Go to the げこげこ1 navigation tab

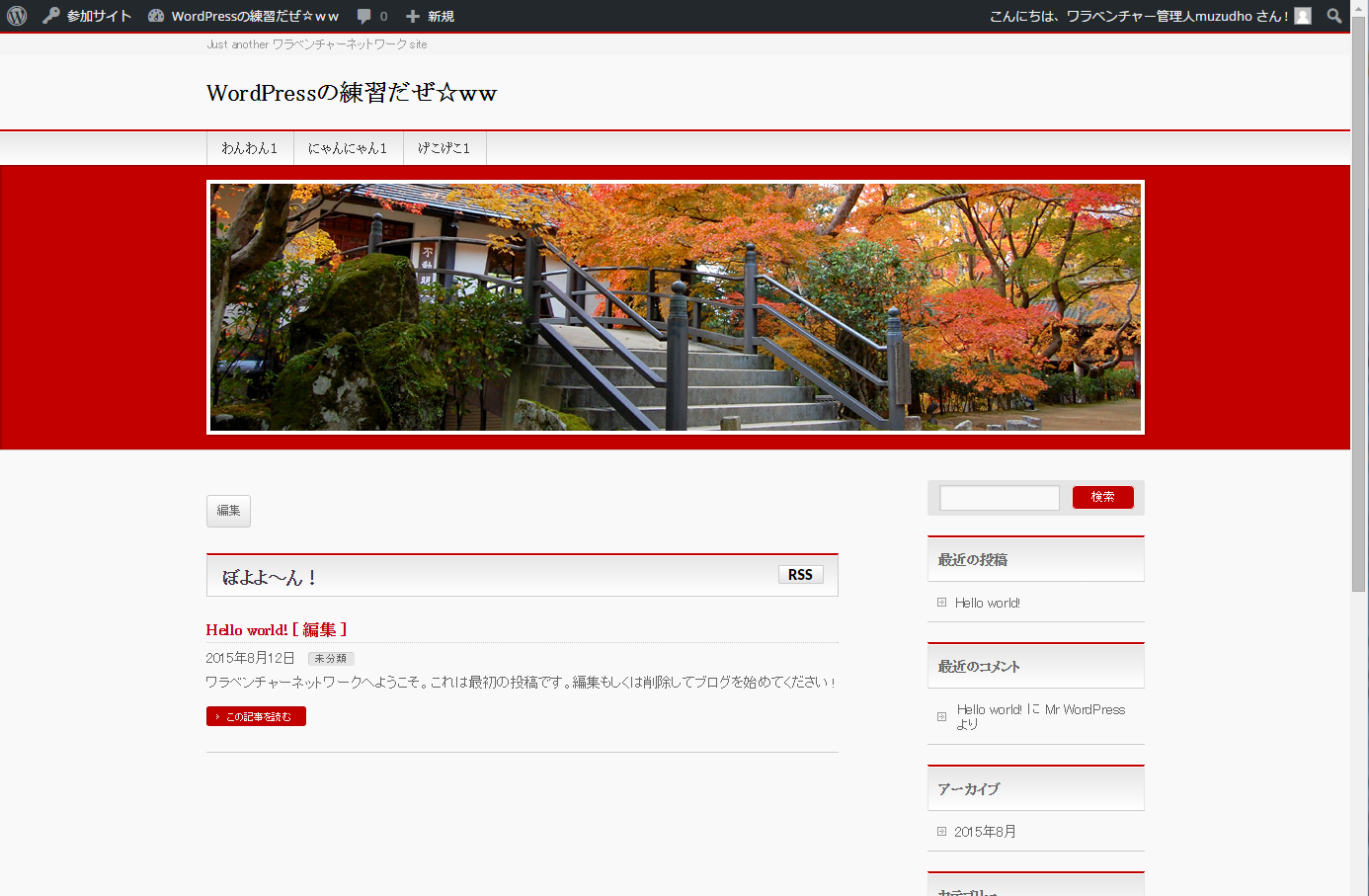444,148
